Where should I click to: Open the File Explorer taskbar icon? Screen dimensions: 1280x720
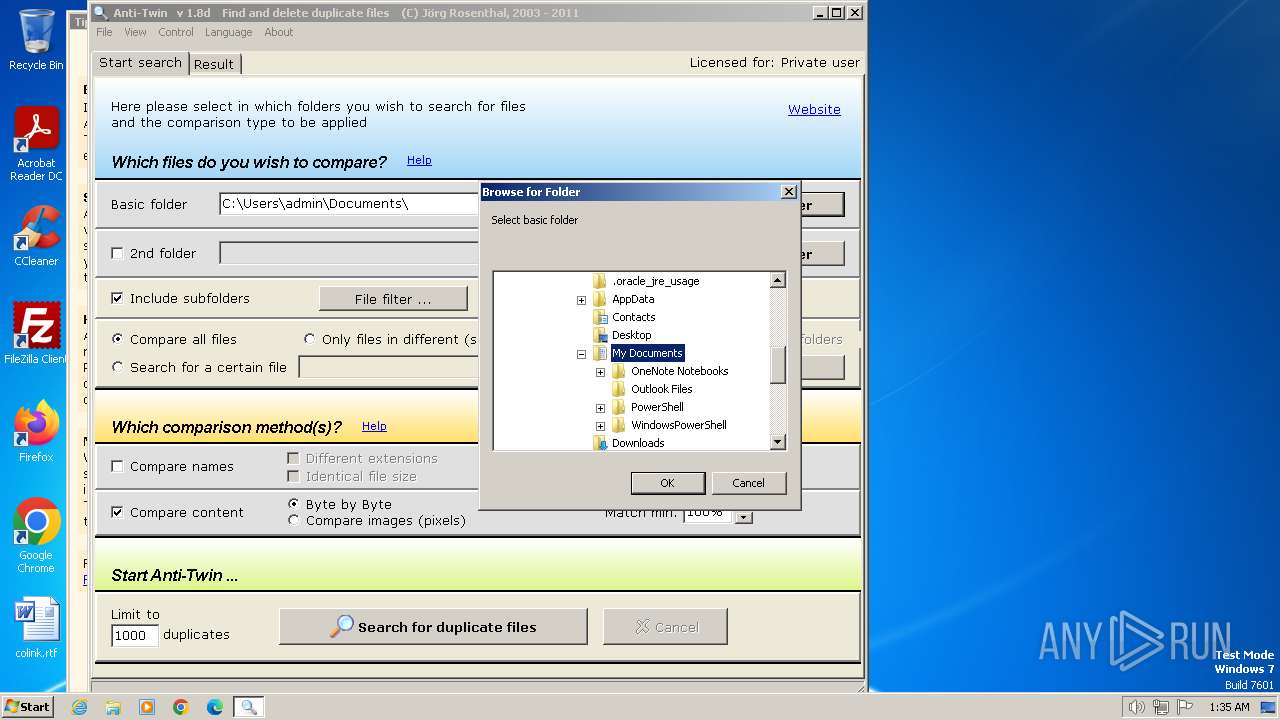pos(113,707)
